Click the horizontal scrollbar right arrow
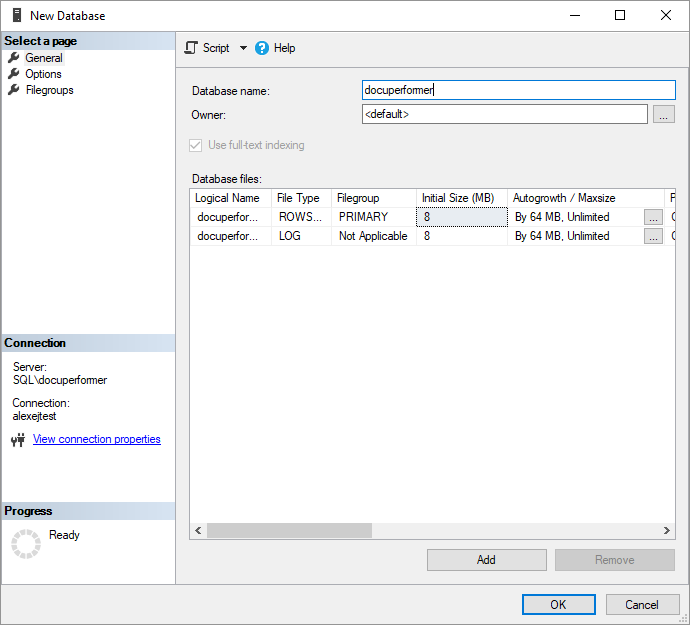The height and width of the screenshot is (625, 690). pyautogui.click(x=668, y=531)
